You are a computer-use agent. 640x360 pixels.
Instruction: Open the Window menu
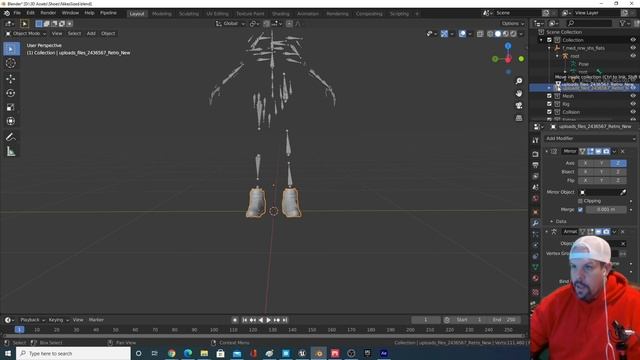70,13
